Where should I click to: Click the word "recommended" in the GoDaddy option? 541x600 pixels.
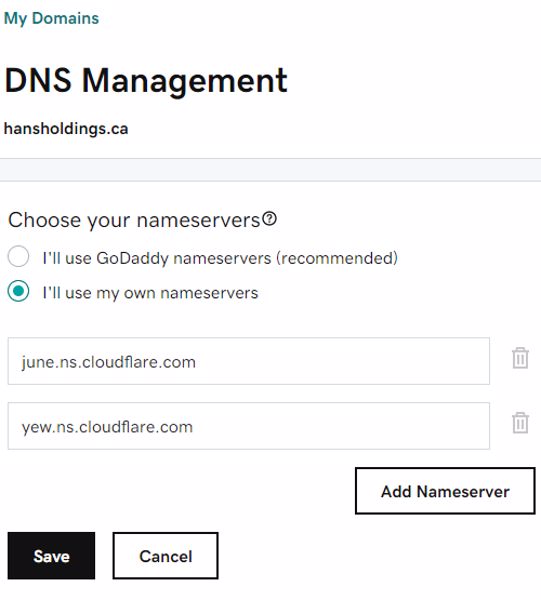pyautogui.click(x=337, y=258)
